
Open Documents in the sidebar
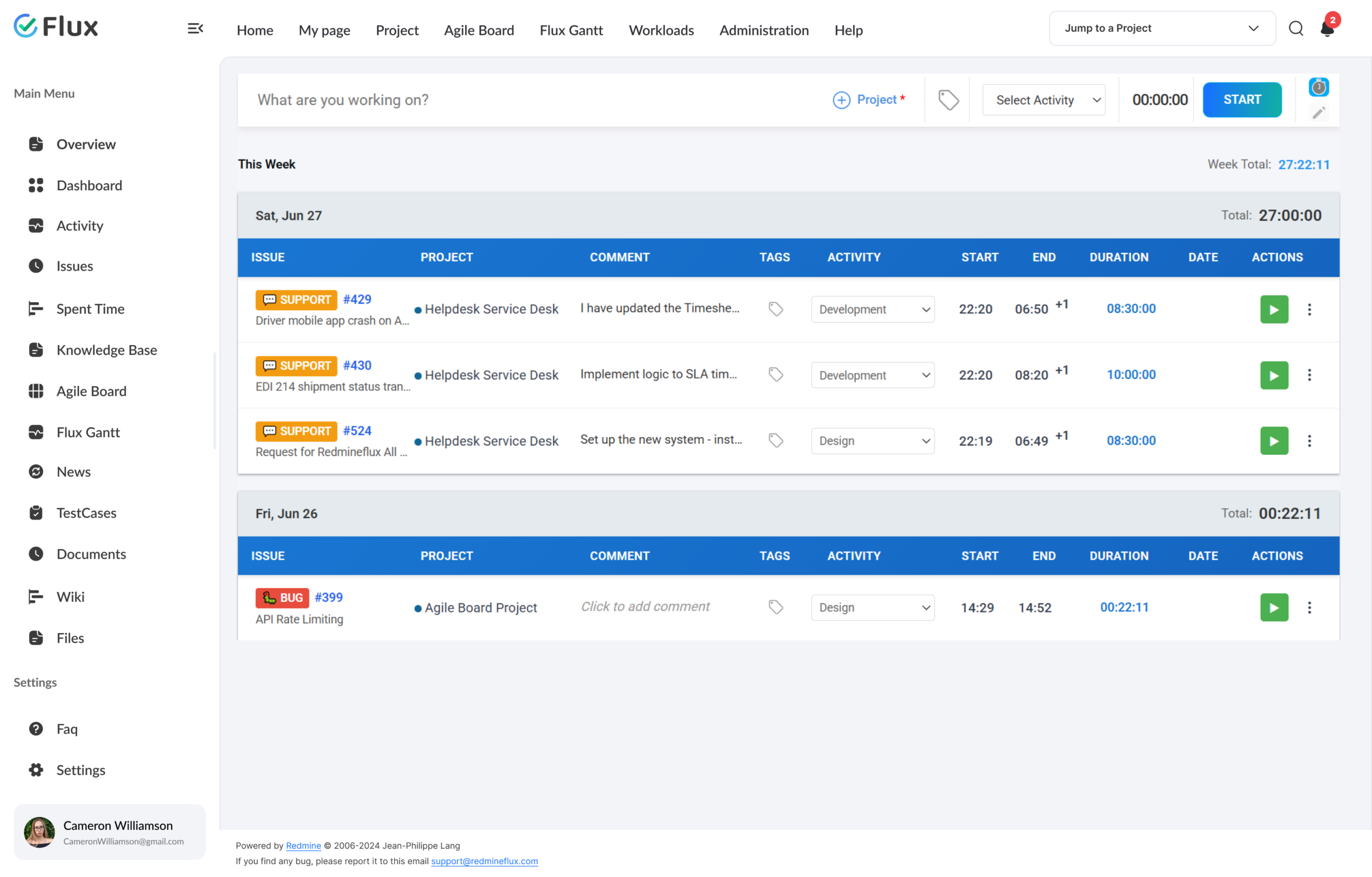[x=91, y=553]
